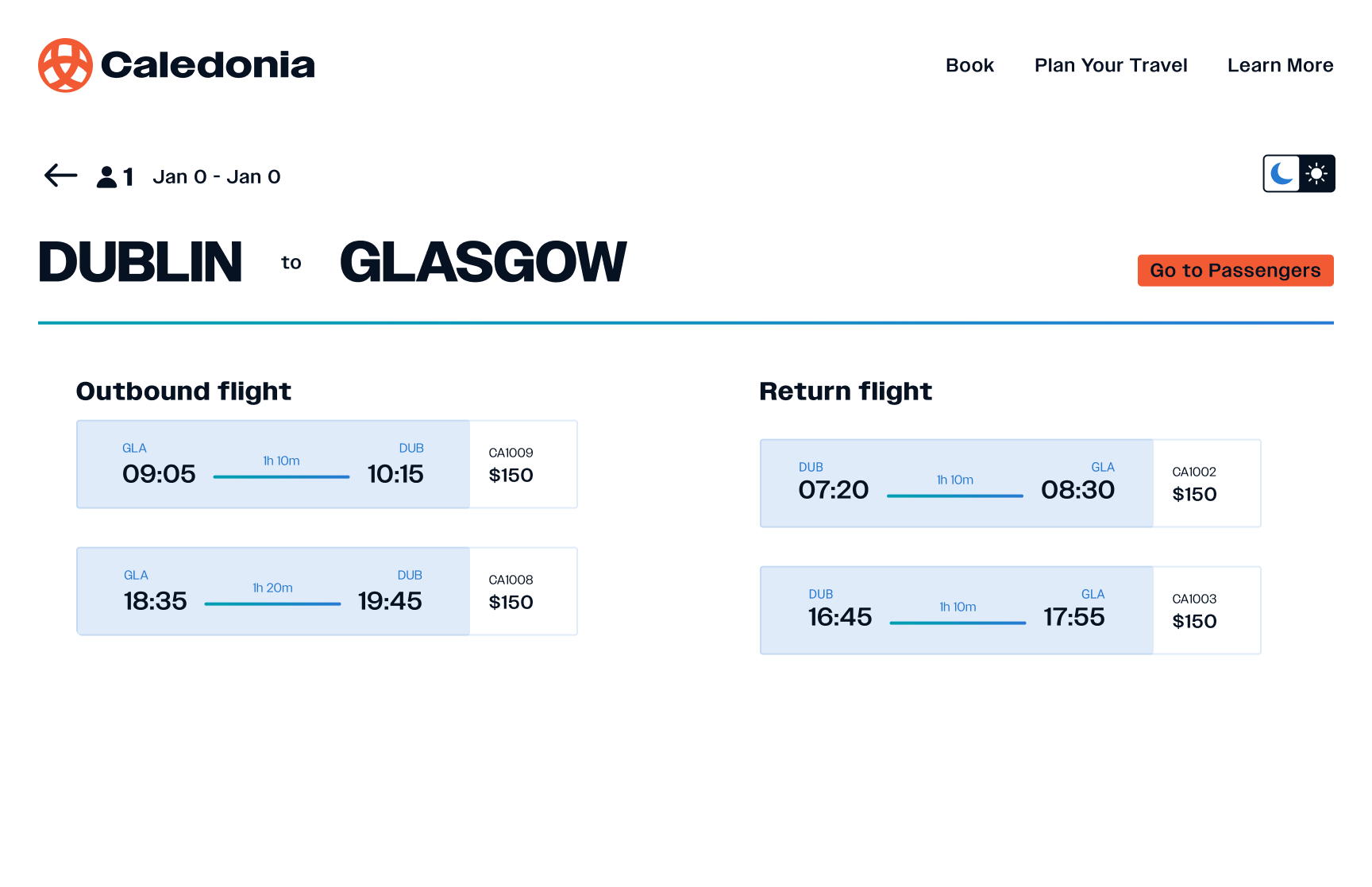Click the Jan 0 - Jan 0 dates

click(217, 176)
